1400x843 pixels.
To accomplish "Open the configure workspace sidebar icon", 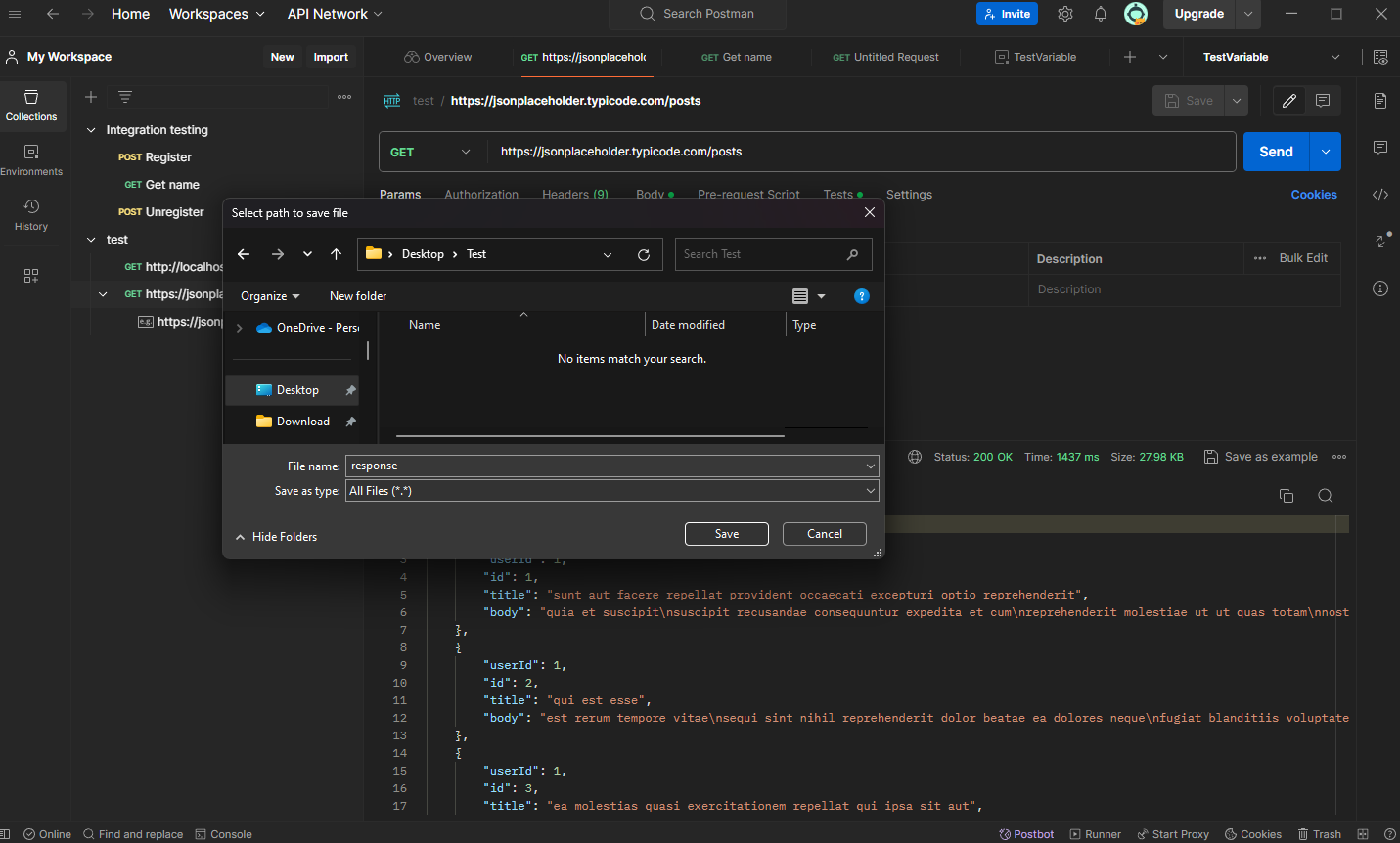I will pos(31,276).
